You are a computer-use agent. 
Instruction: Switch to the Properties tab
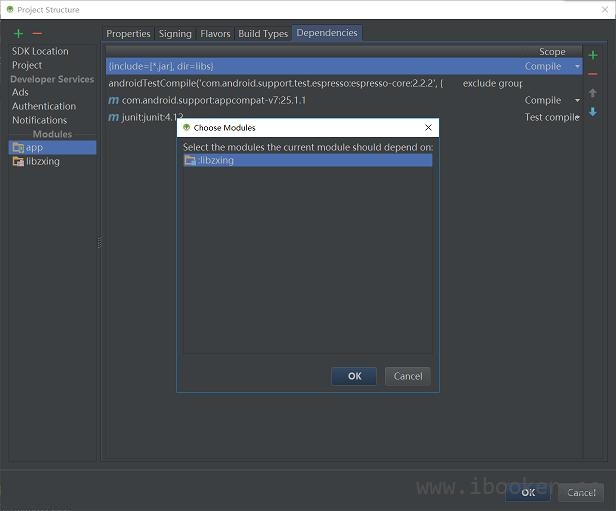click(128, 34)
